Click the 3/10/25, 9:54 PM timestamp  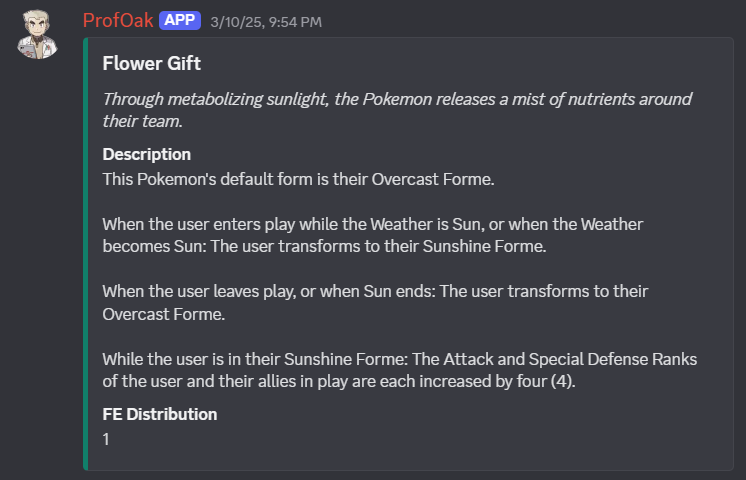266,22
